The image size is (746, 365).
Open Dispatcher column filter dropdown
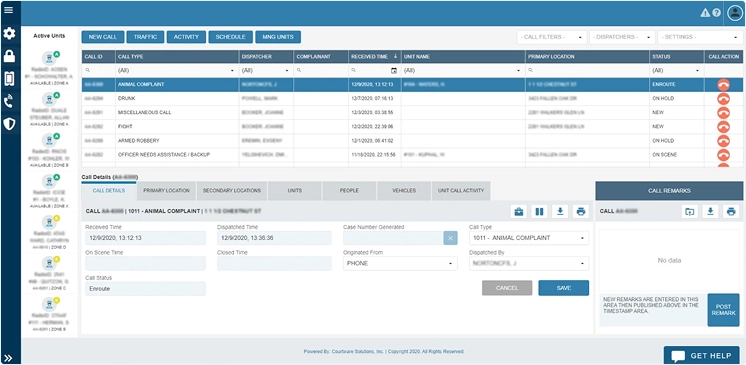pyautogui.click(x=266, y=70)
